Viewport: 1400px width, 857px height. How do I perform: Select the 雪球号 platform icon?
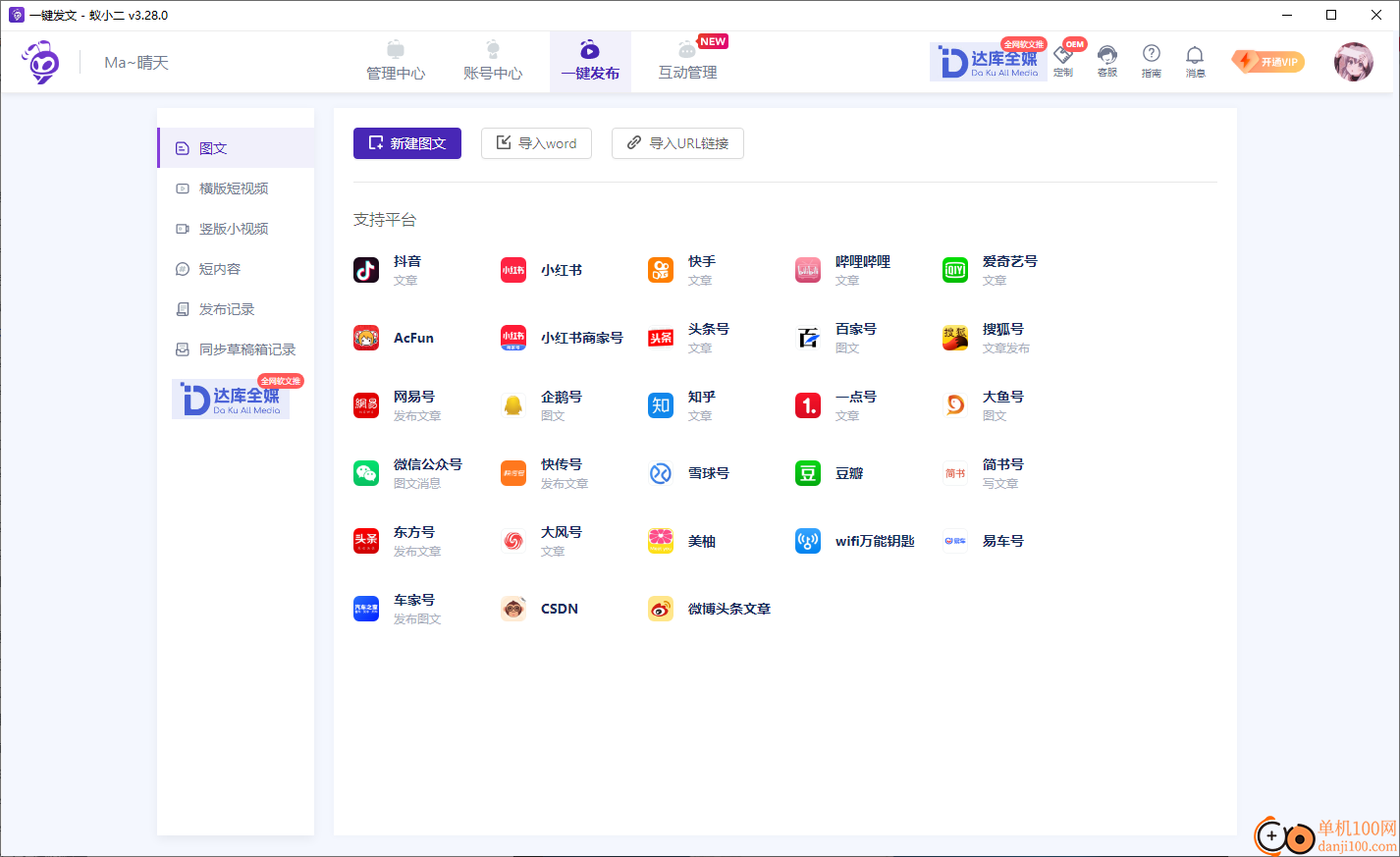pyautogui.click(x=661, y=473)
